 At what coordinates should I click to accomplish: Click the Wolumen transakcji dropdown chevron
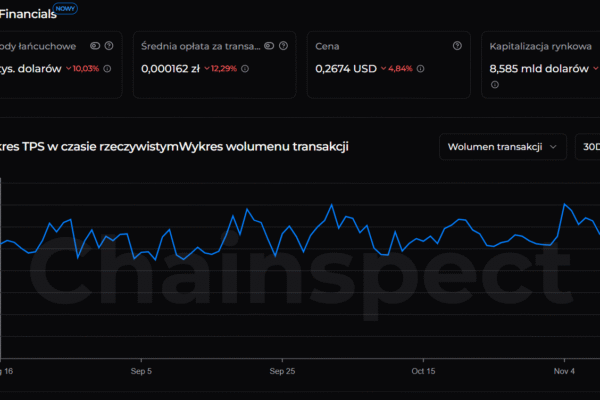[x=552, y=147]
